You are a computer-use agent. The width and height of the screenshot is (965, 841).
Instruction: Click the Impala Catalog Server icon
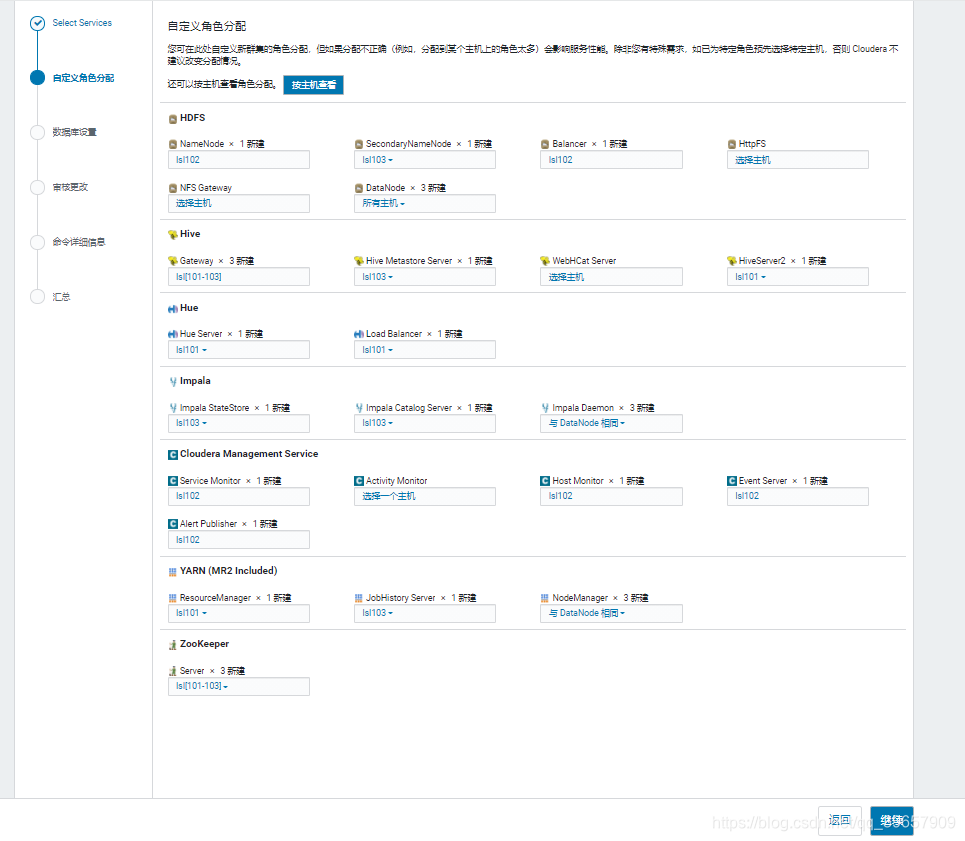pyautogui.click(x=359, y=408)
